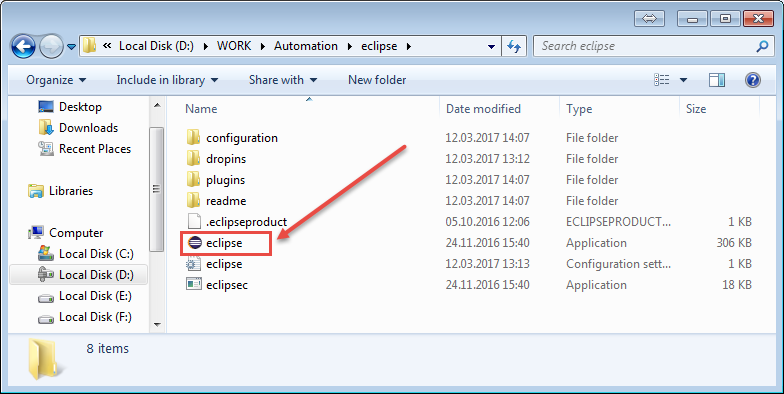This screenshot has height=394, width=784.
Task: Click the large folder icon in details pane
Action: 46,358
